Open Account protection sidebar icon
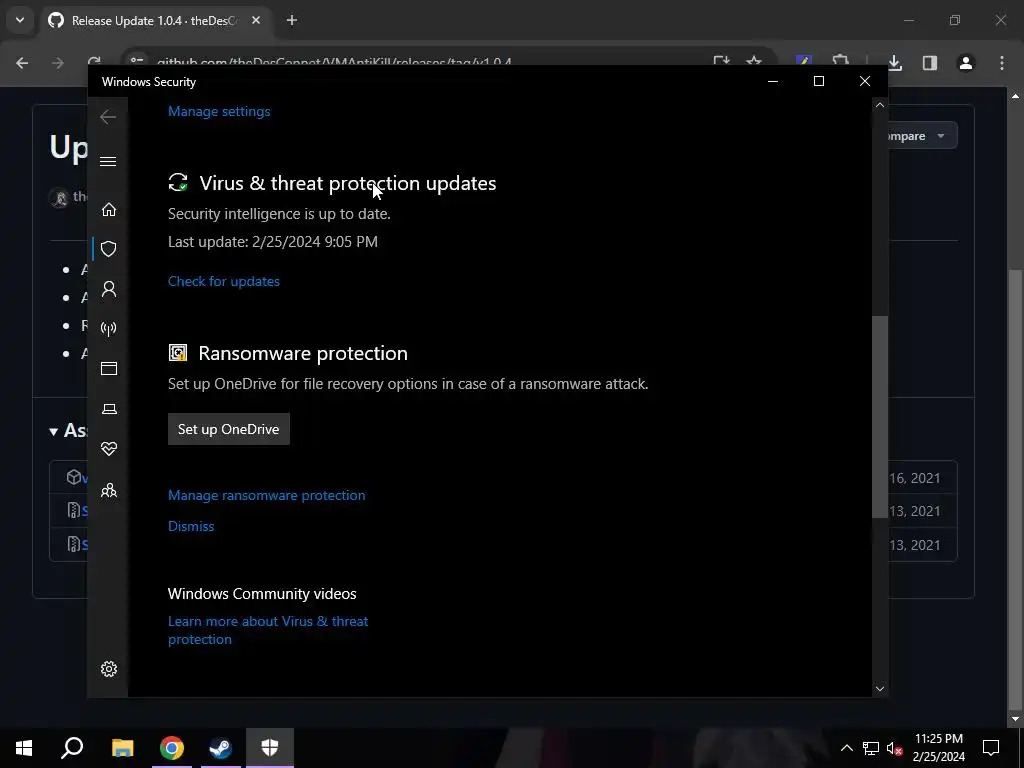Image resolution: width=1024 pixels, height=768 pixels. pos(109,289)
